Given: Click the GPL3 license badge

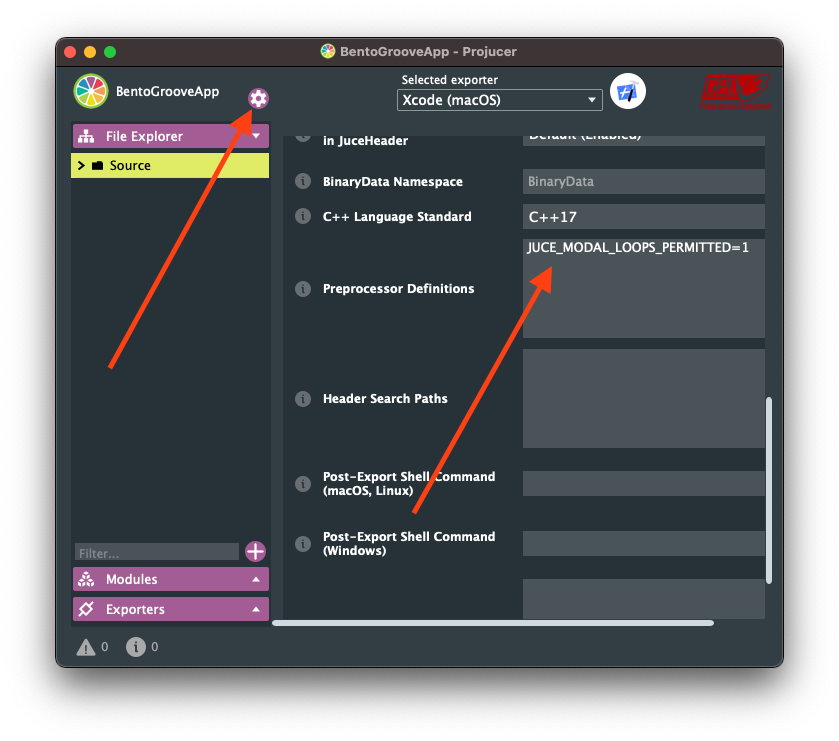Looking at the screenshot, I should point(735,91).
